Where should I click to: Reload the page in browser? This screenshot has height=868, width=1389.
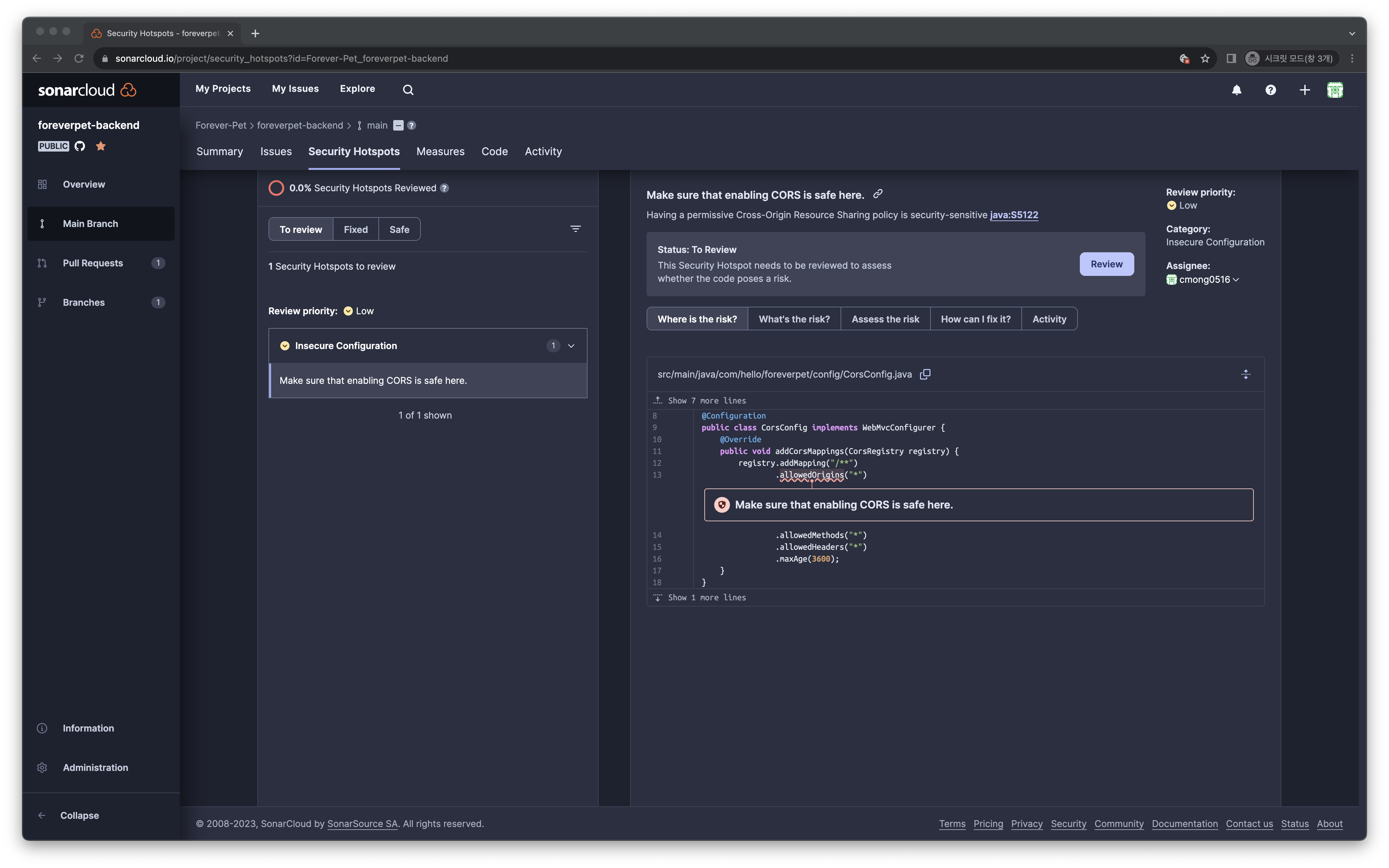tap(79, 58)
